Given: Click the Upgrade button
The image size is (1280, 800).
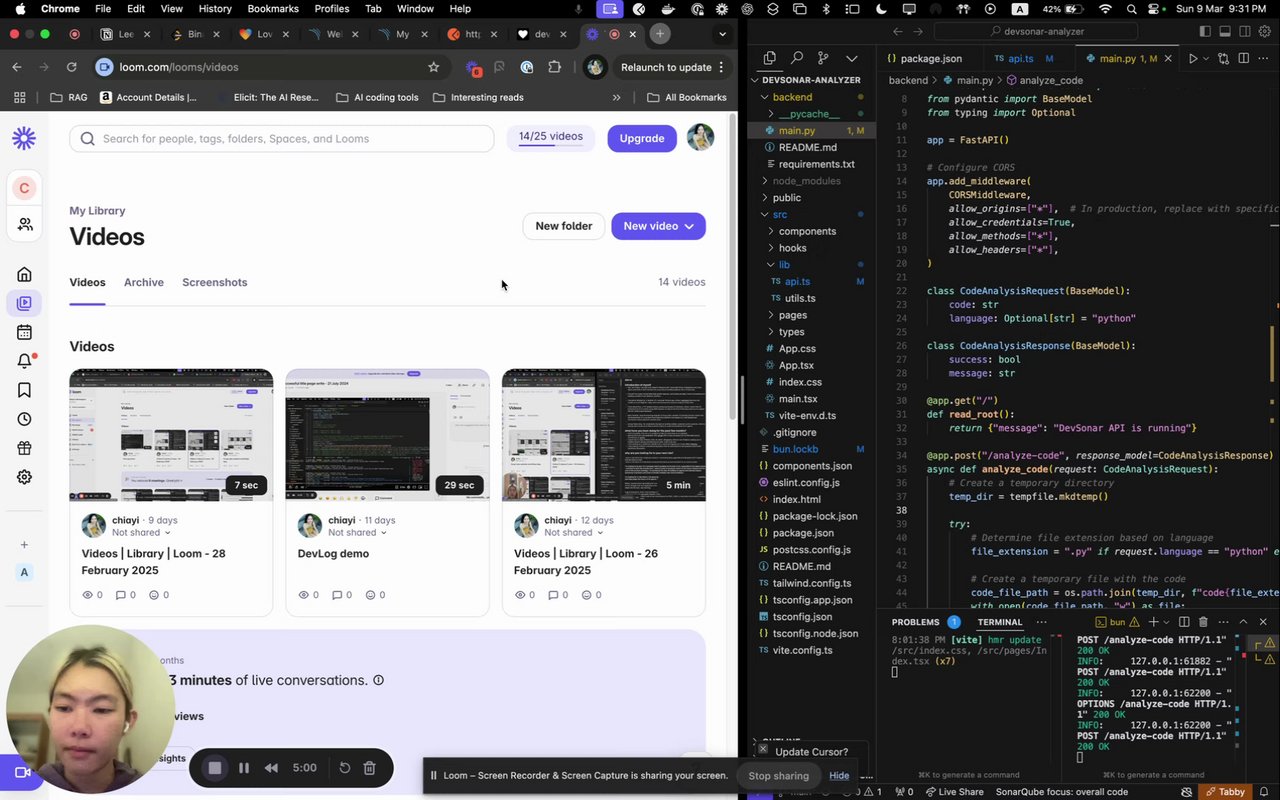Looking at the screenshot, I should coord(642,138).
